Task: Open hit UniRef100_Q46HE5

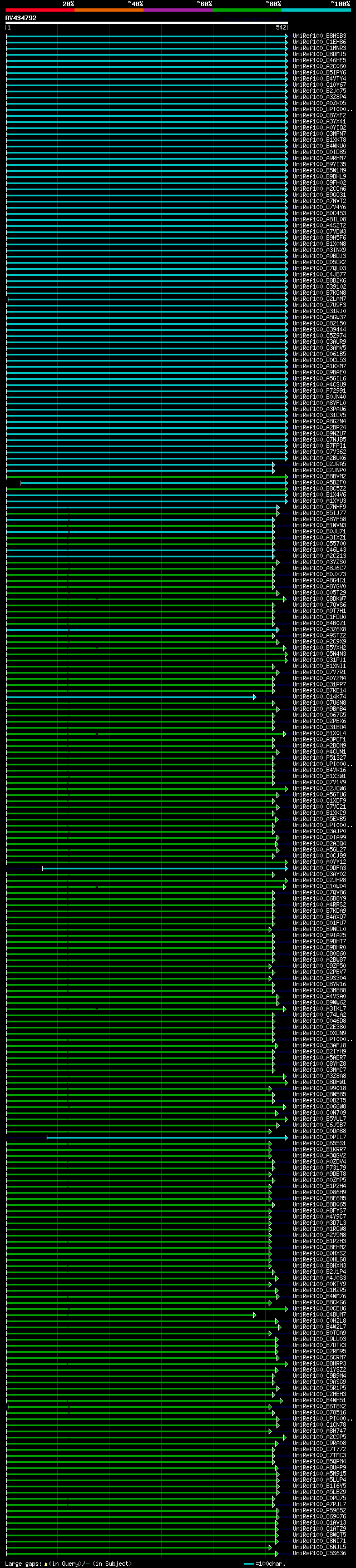Action: click(x=319, y=60)
